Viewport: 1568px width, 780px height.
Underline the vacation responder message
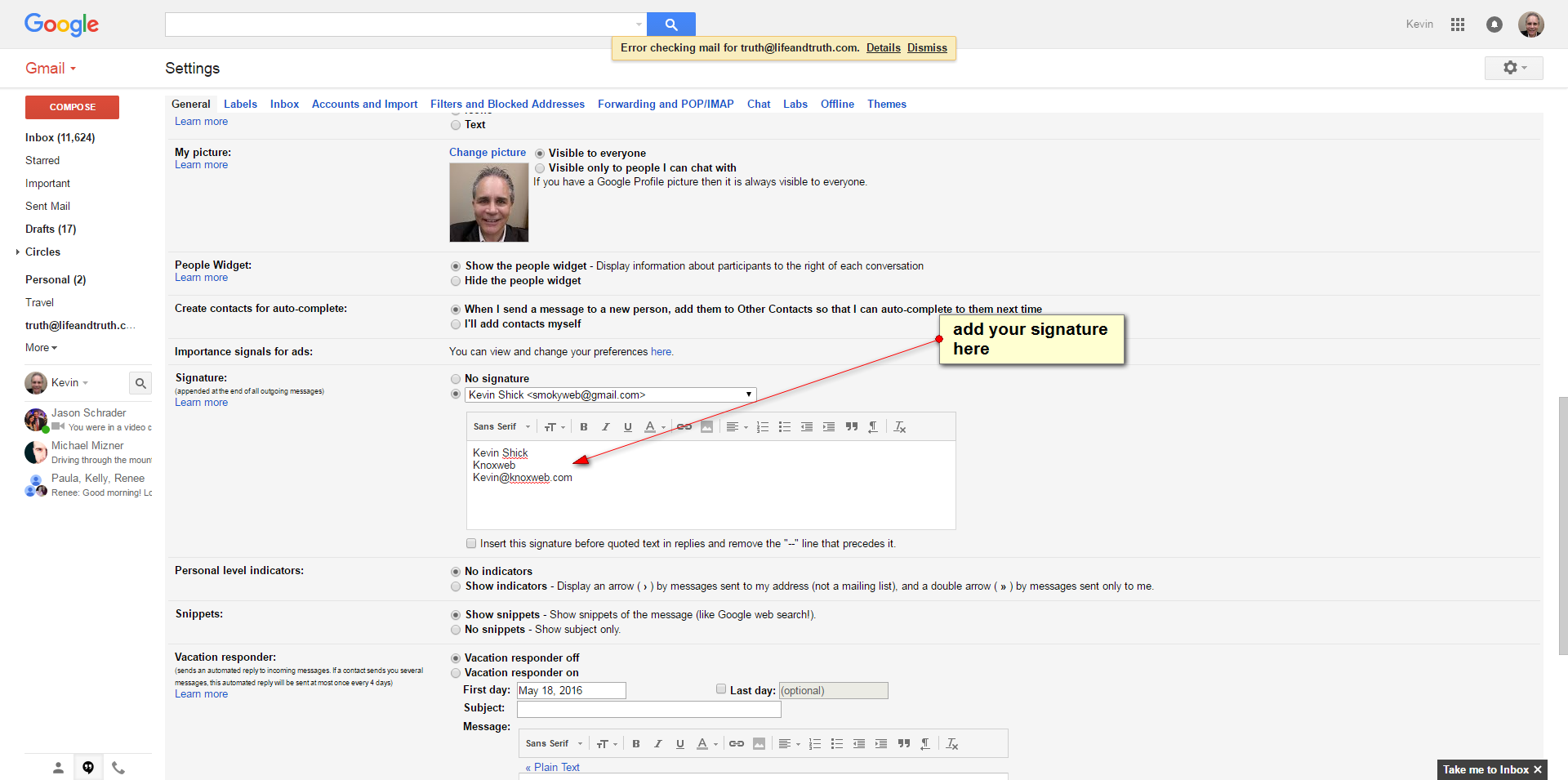tap(680, 743)
